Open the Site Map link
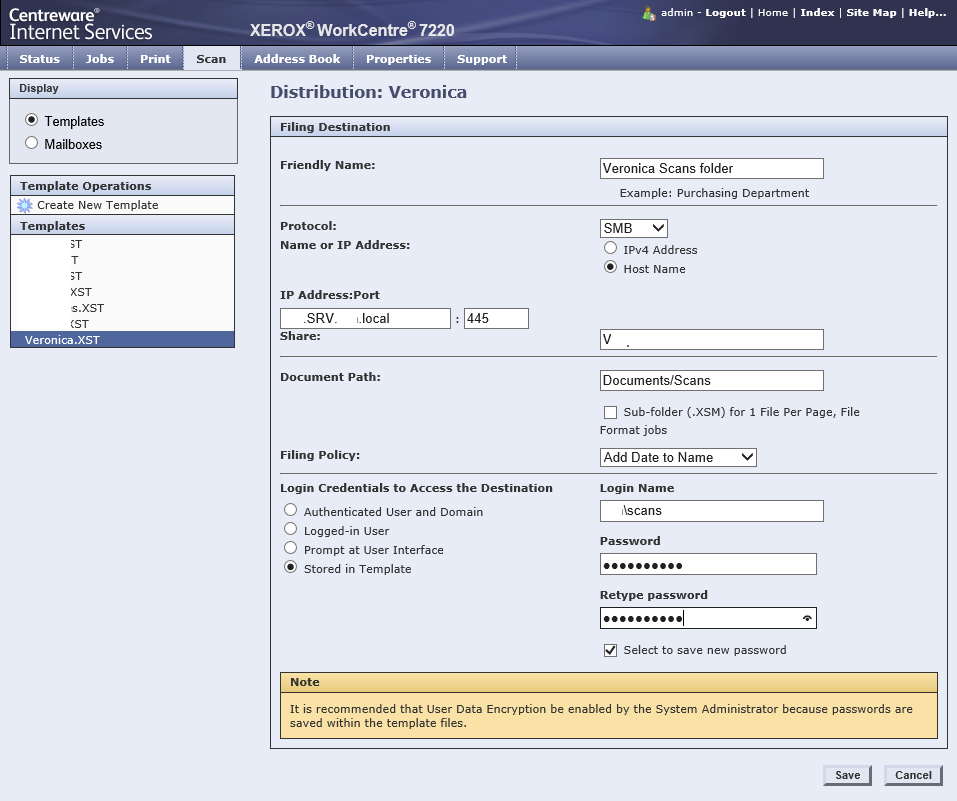The height and width of the screenshot is (801, 957). point(870,13)
